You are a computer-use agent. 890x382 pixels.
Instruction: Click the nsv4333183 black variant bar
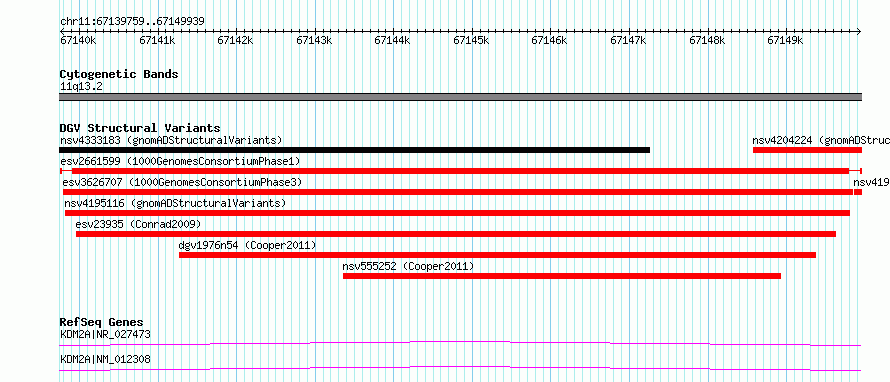pyautogui.click(x=355, y=150)
